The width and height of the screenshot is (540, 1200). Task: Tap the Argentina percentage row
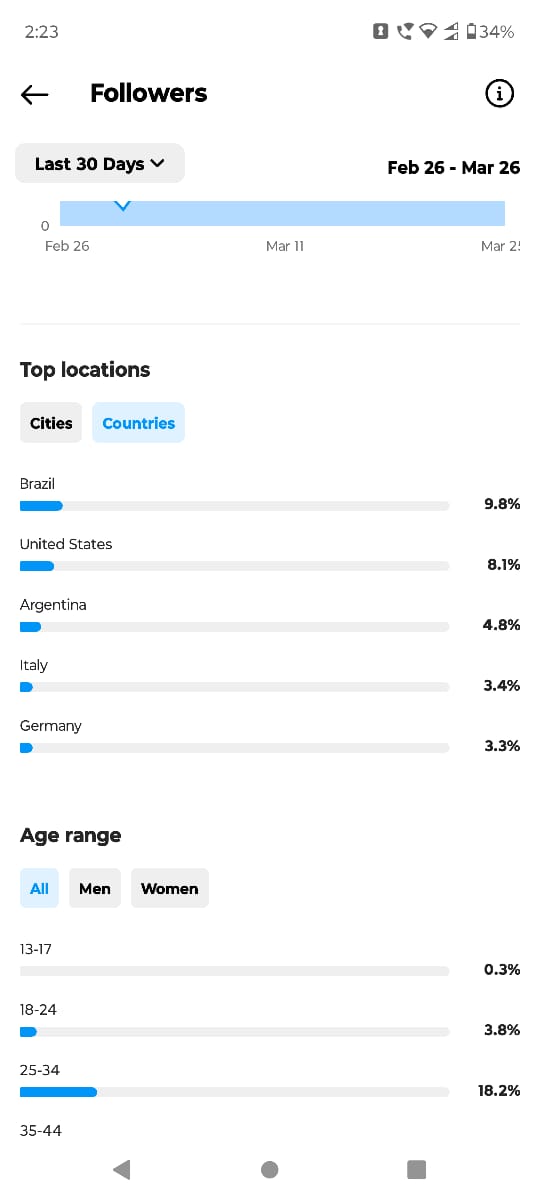(x=270, y=616)
